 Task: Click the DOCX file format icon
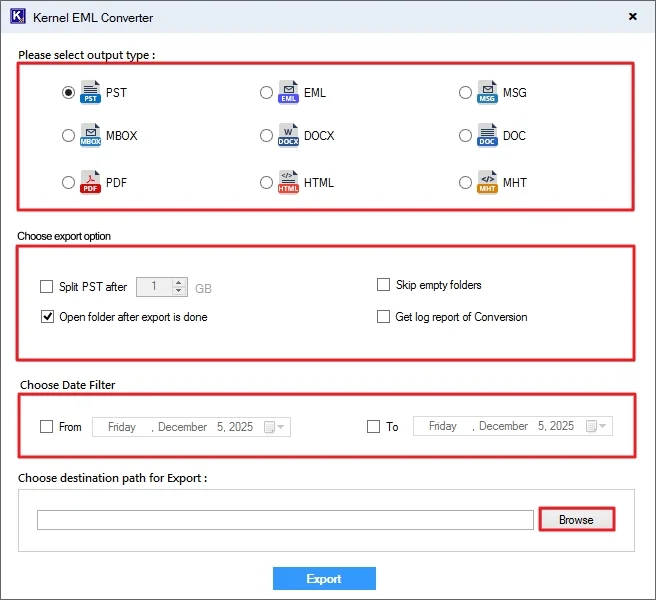pos(288,135)
